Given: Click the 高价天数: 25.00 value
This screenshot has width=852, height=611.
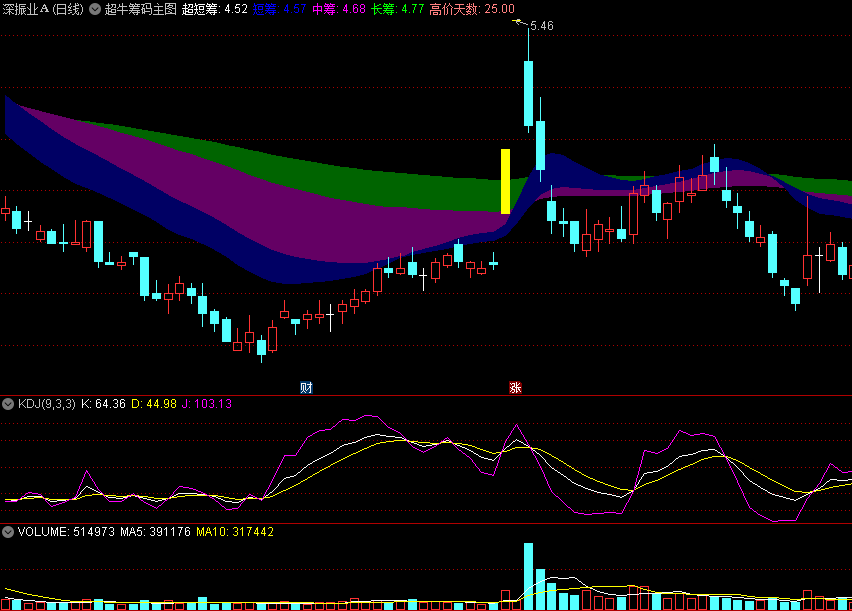Looking at the screenshot, I should 472,9.
